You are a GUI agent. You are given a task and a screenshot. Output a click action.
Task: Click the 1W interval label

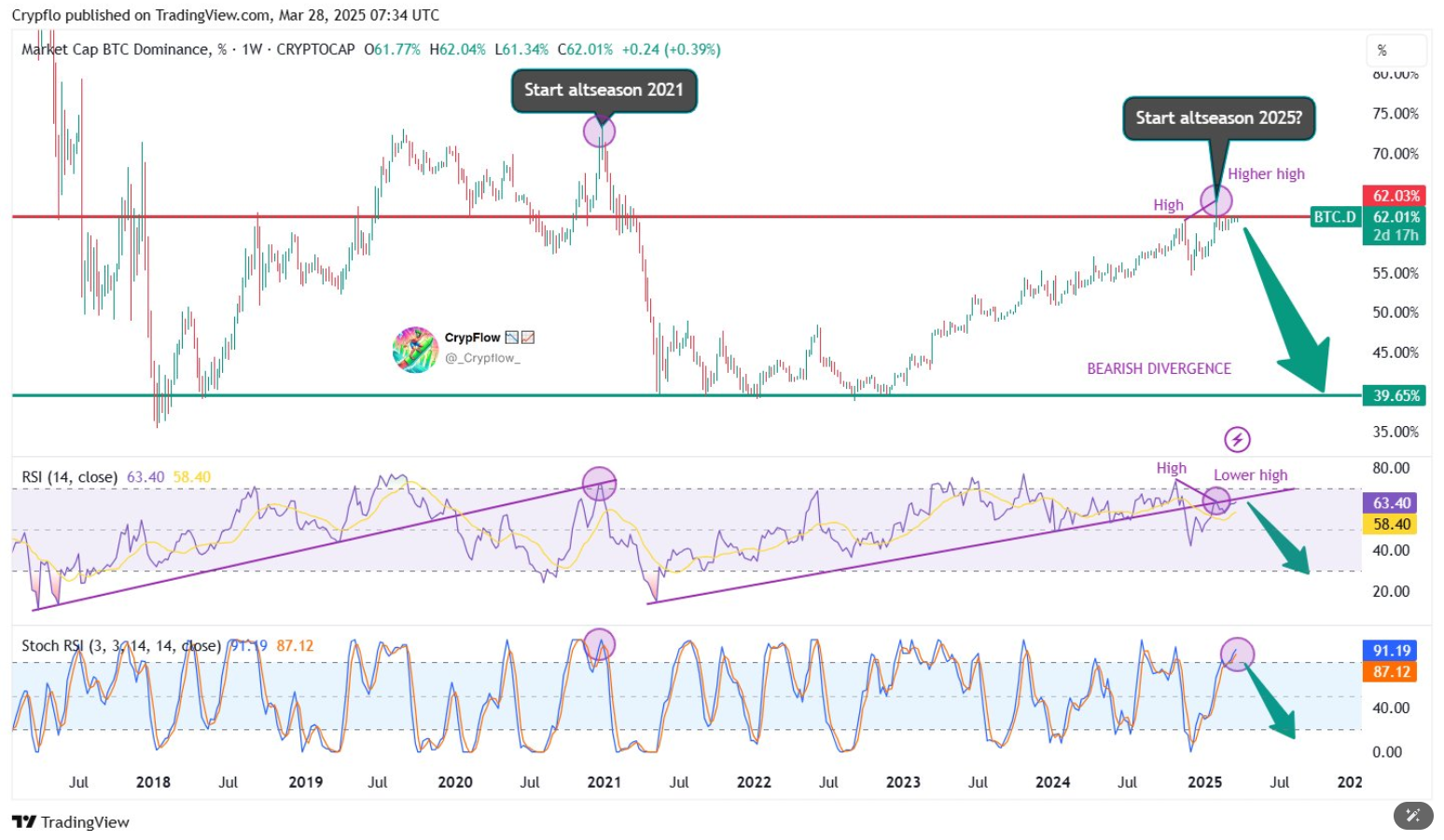pyautogui.click(x=252, y=49)
